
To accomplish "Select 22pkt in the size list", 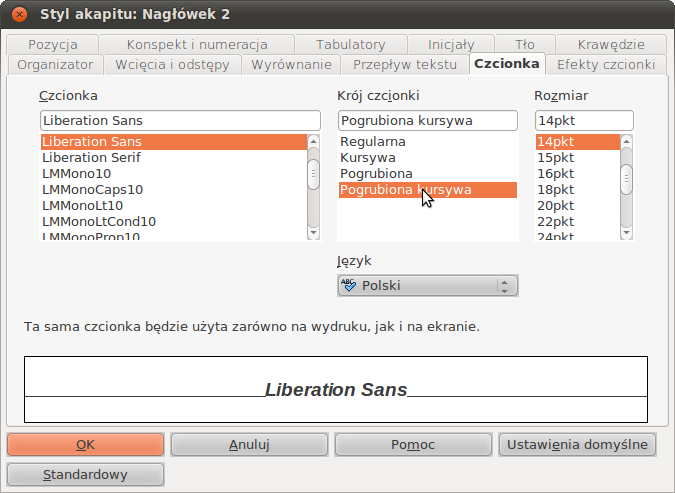I will 556,222.
